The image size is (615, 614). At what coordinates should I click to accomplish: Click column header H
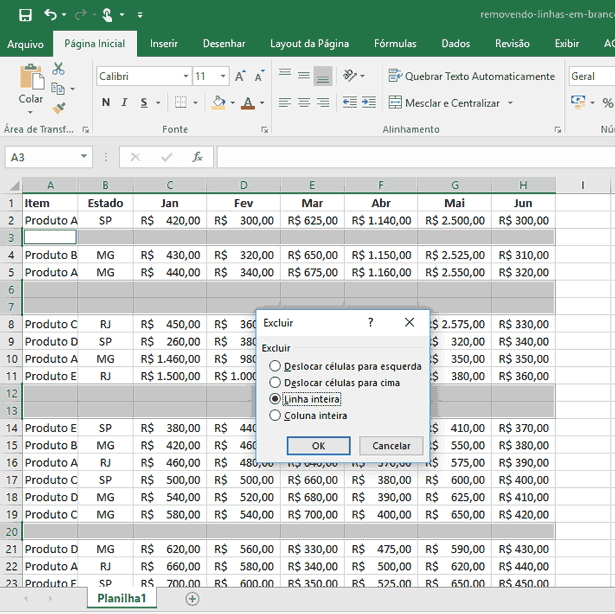point(523,185)
